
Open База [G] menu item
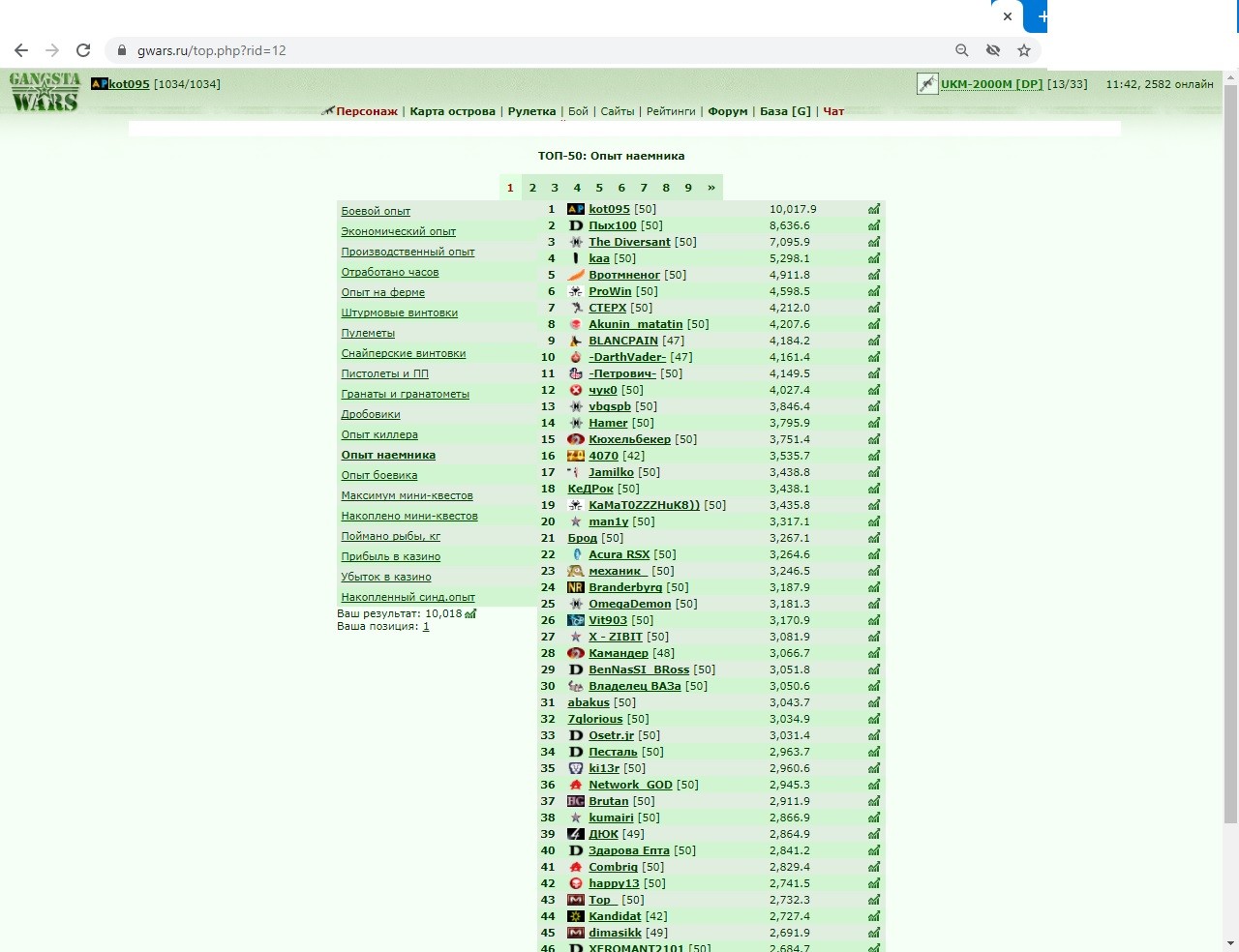[785, 111]
